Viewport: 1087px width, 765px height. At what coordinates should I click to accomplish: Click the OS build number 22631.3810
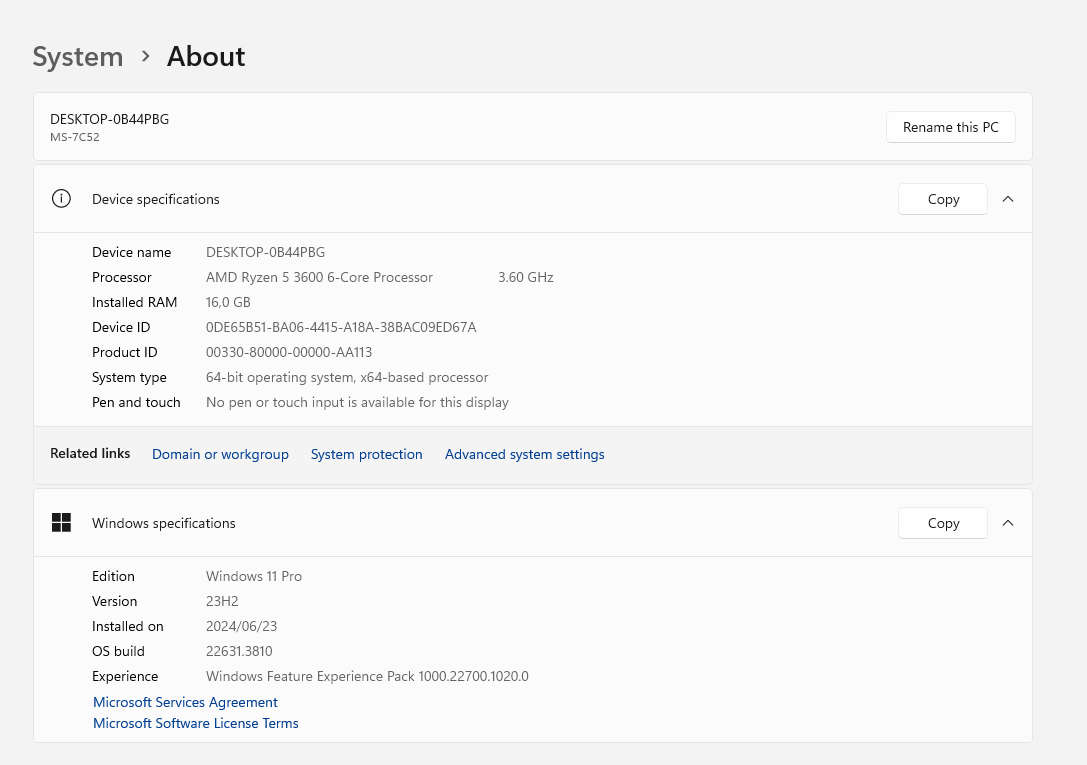tap(239, 651)
